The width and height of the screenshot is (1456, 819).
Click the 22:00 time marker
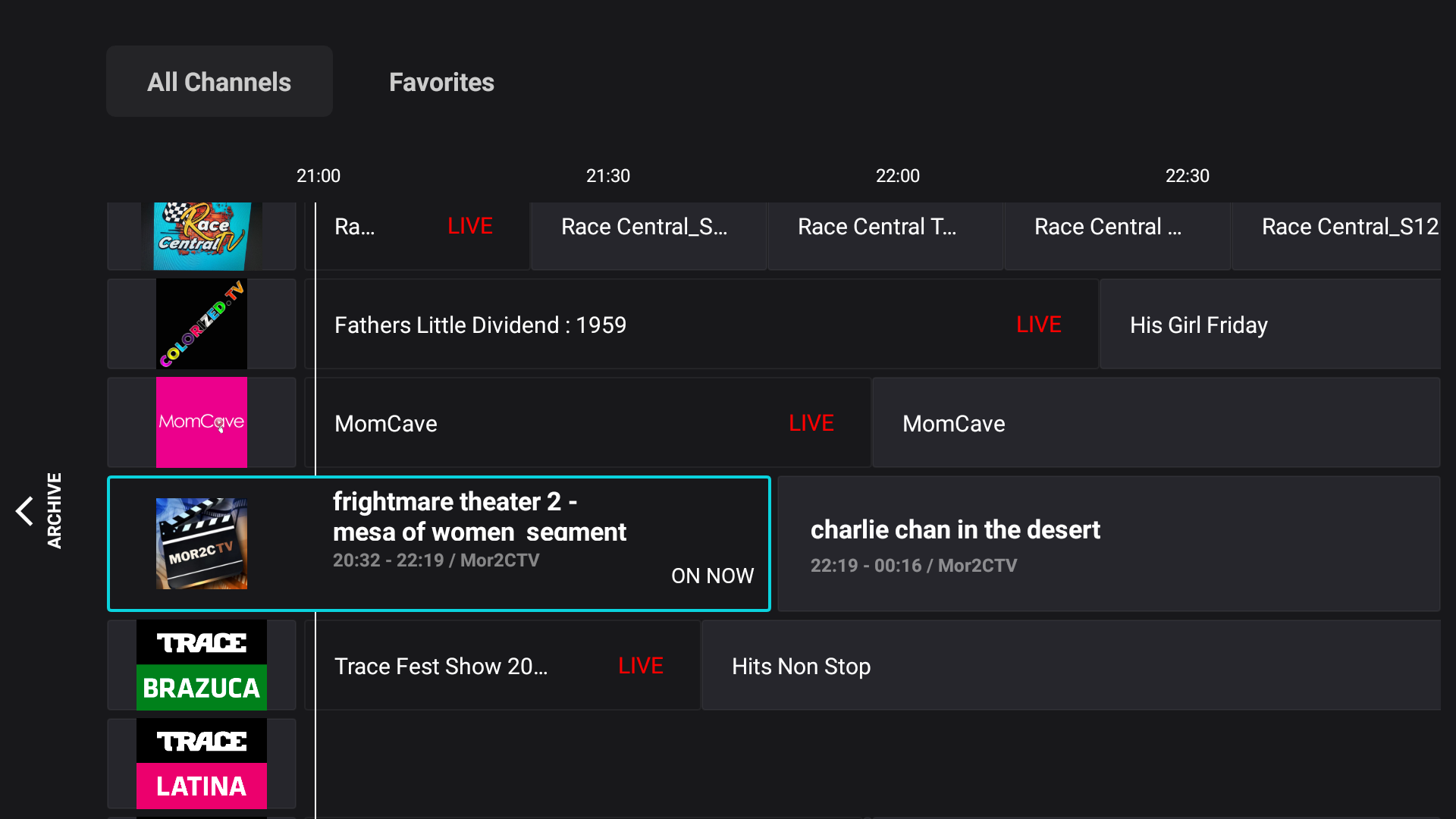(x=897, y=176)
